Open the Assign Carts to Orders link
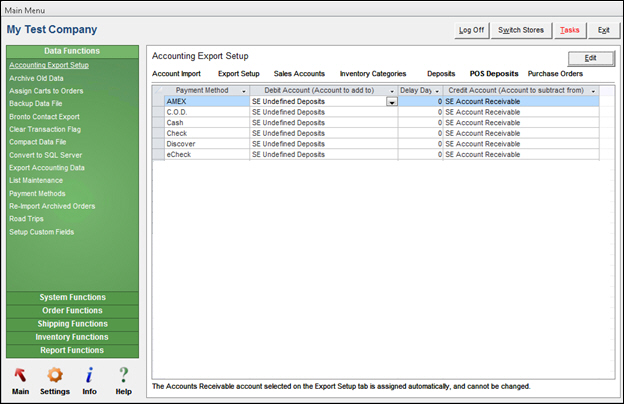 click(x=46, y=91)
